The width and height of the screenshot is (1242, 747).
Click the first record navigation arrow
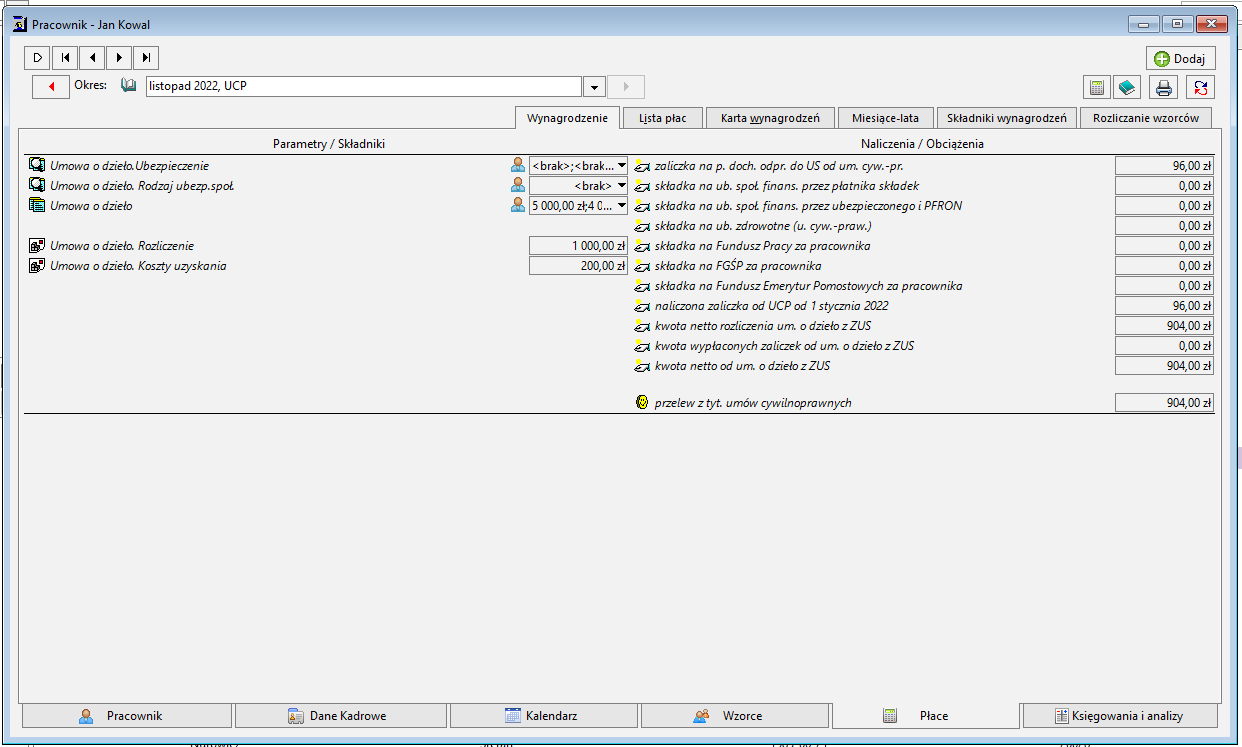[x=65, y=58]
